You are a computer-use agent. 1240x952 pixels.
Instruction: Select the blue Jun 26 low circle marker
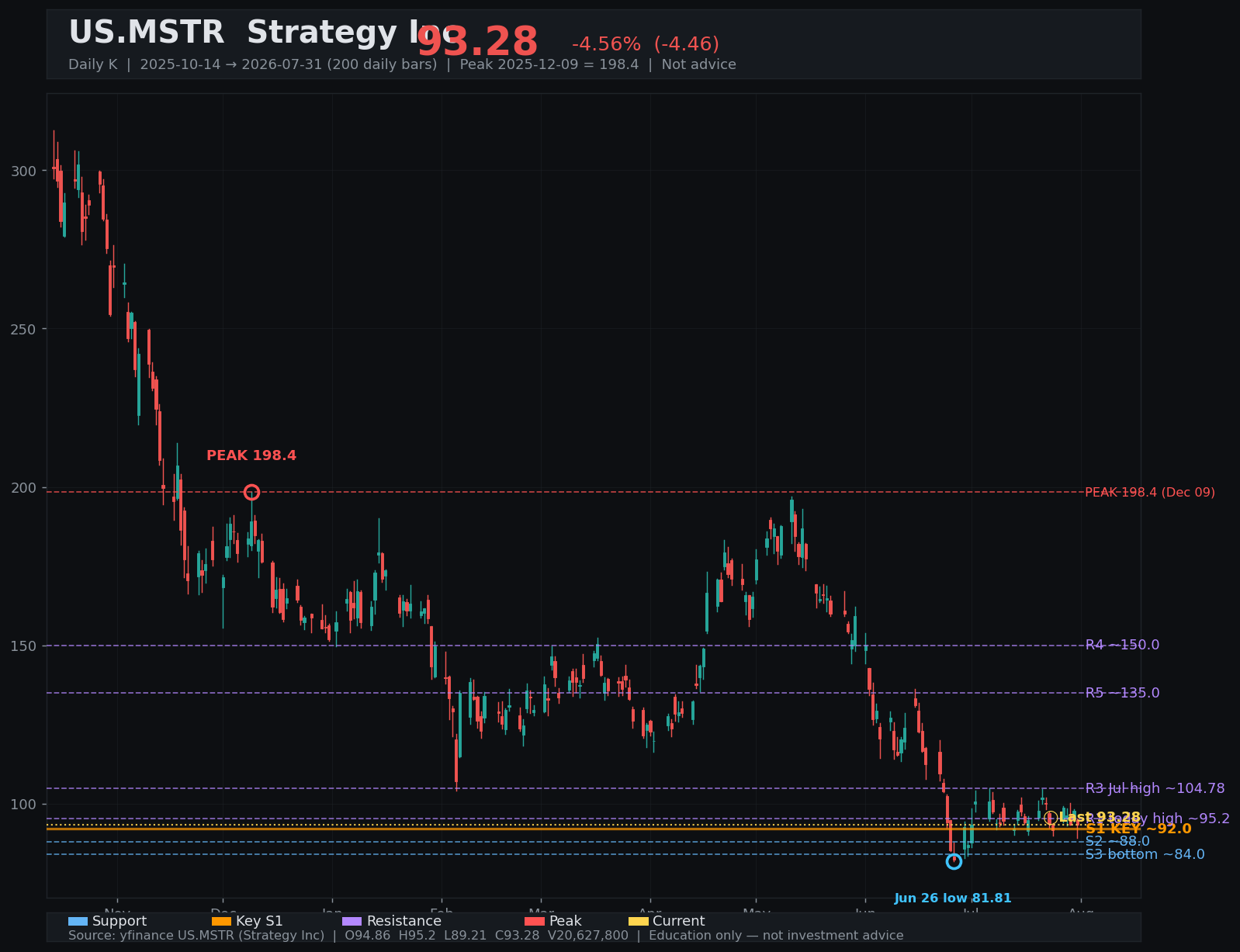tap(954, 861)
